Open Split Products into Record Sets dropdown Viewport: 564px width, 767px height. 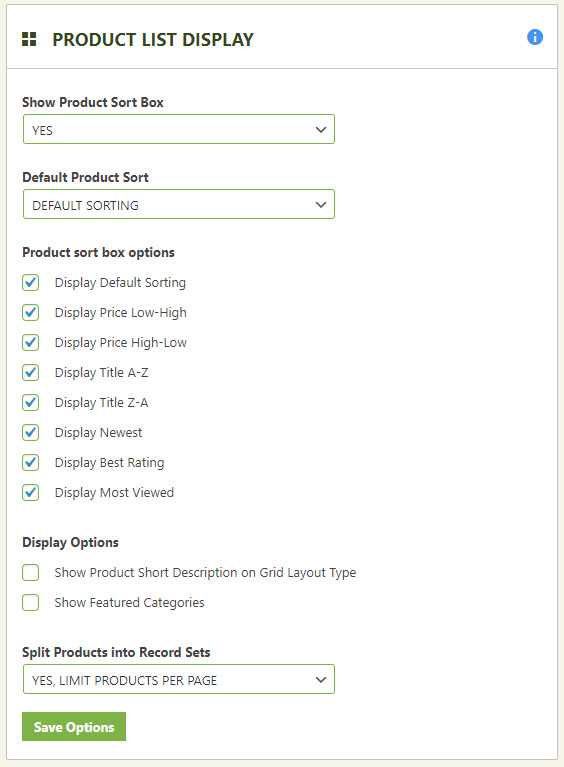pos(179,679)
